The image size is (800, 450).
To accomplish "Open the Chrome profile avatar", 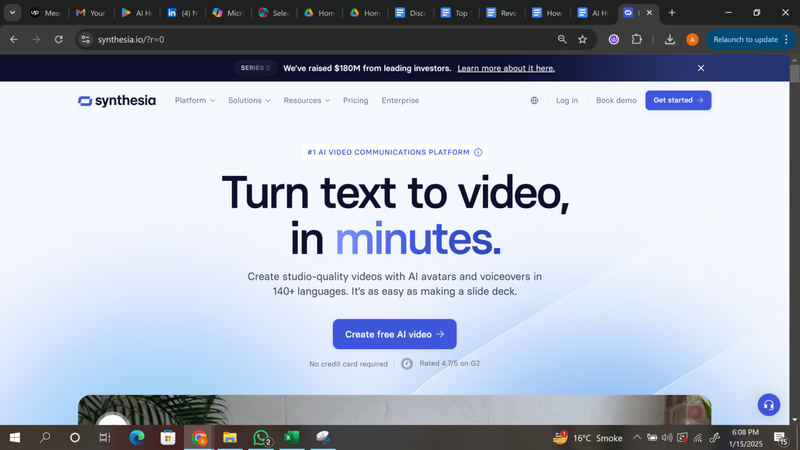I will coord(692,39).
